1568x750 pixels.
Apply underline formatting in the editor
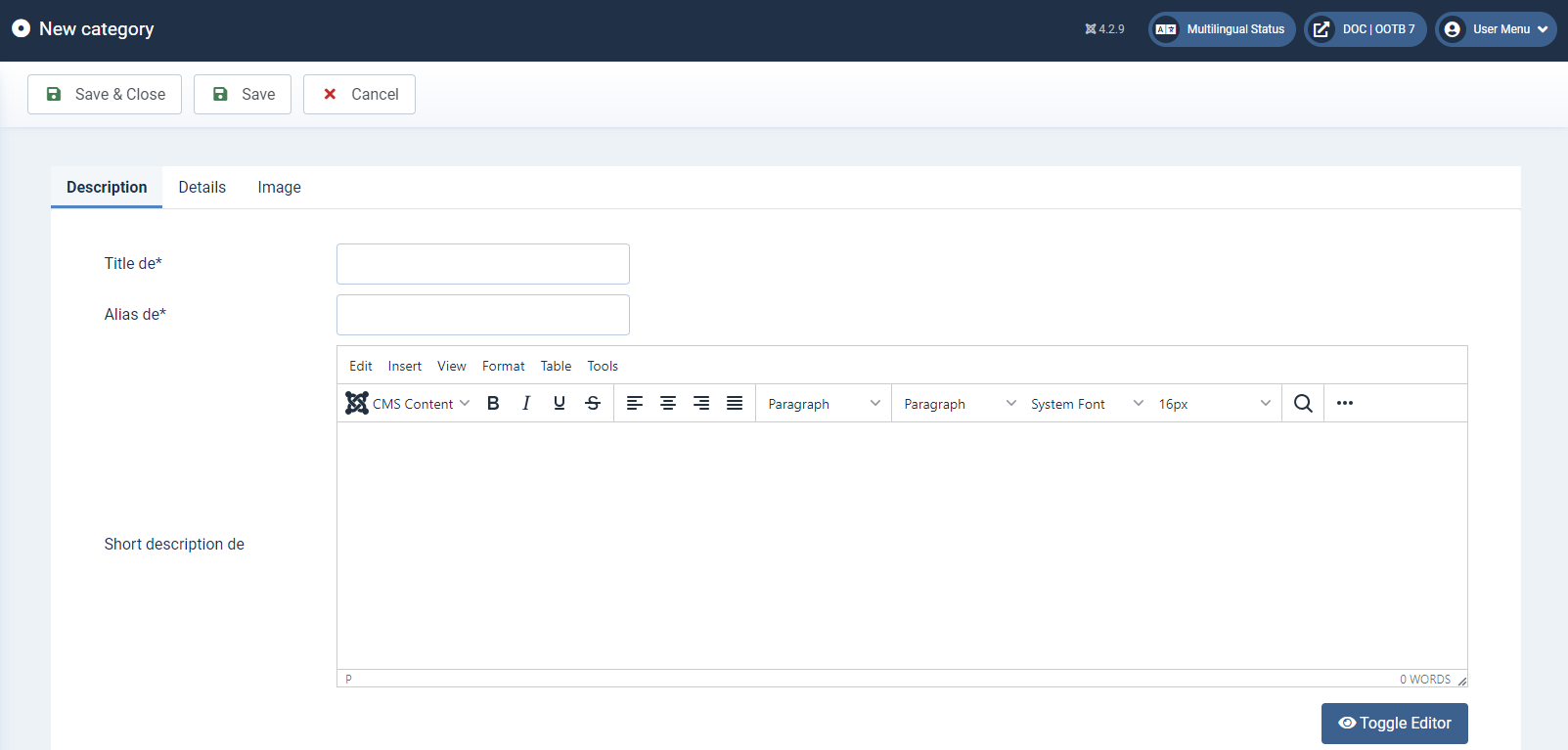pyautogui.click(x=560, y=403)
